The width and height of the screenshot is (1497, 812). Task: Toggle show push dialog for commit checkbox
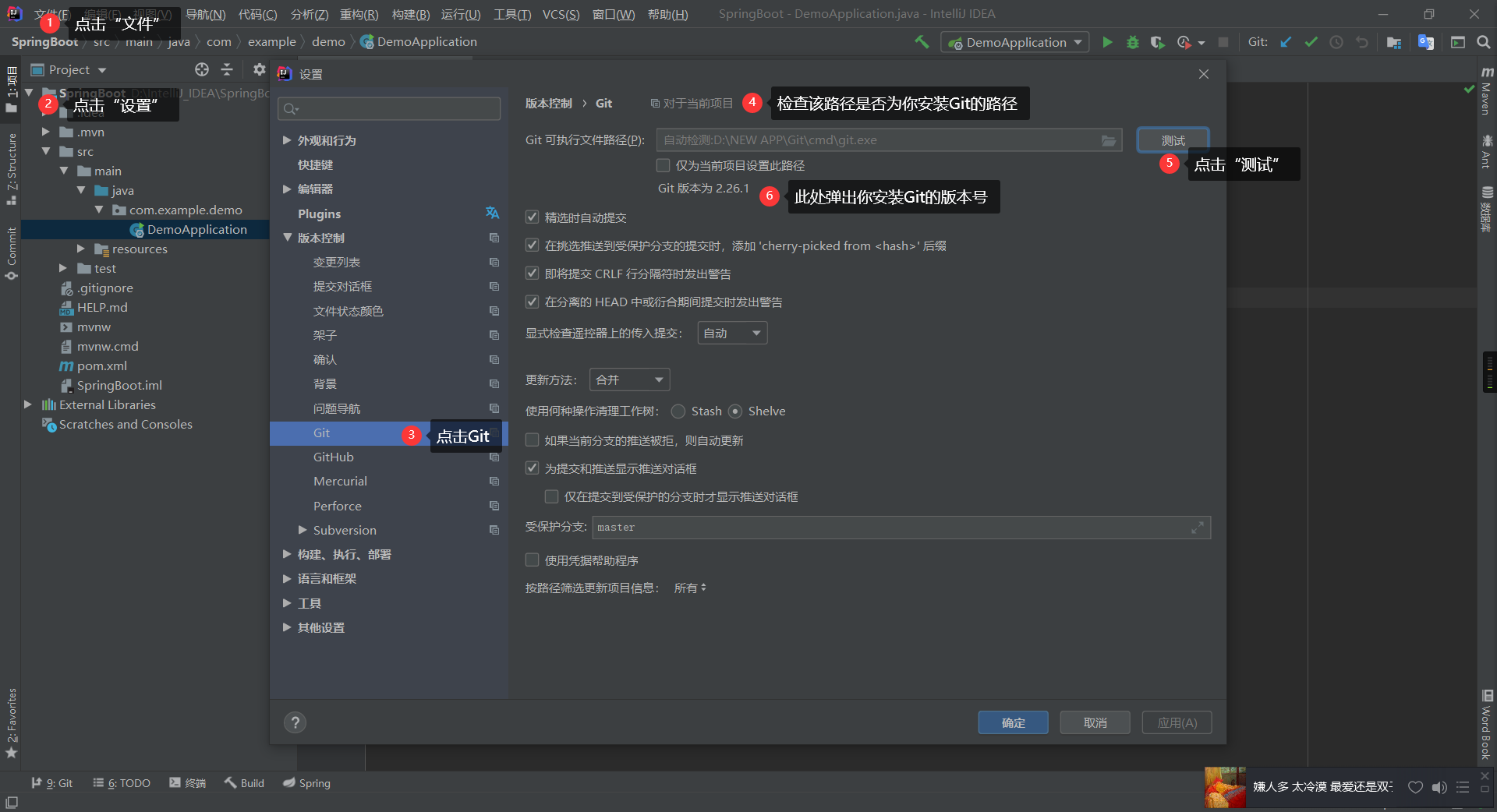pyautogui.click(x=532, y=468)
